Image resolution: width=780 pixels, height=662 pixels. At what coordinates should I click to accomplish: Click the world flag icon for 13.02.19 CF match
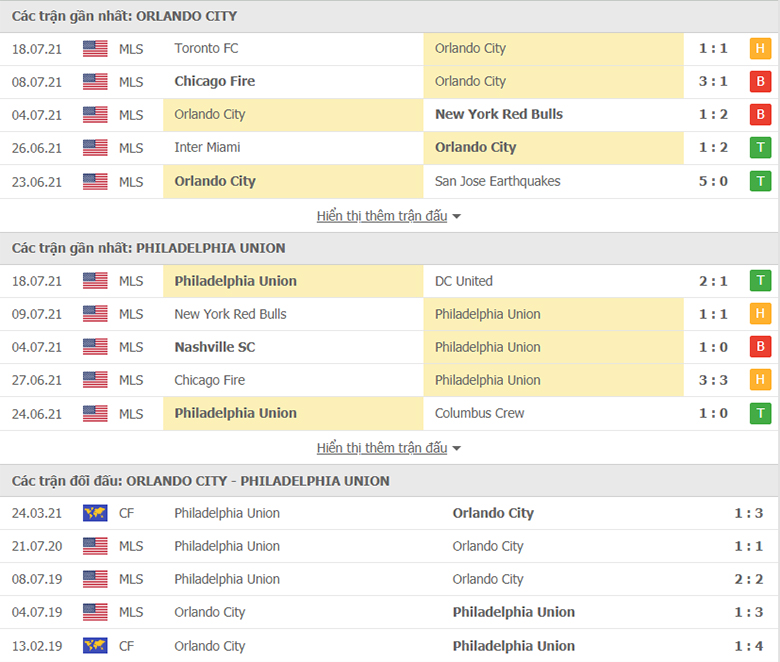pyautogui.click(x=95, y=646)
